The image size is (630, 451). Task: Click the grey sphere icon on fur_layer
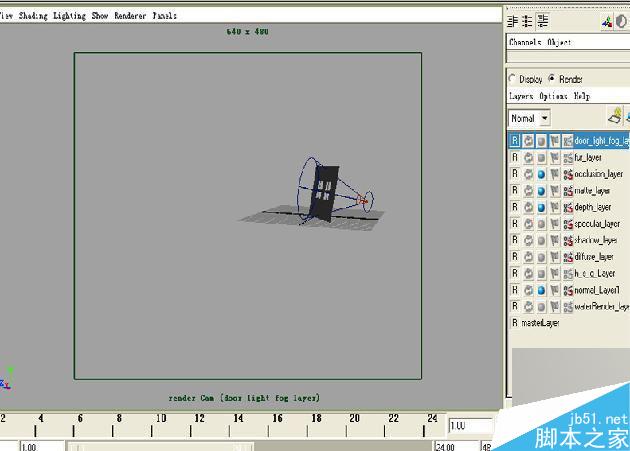coord(541,158)
